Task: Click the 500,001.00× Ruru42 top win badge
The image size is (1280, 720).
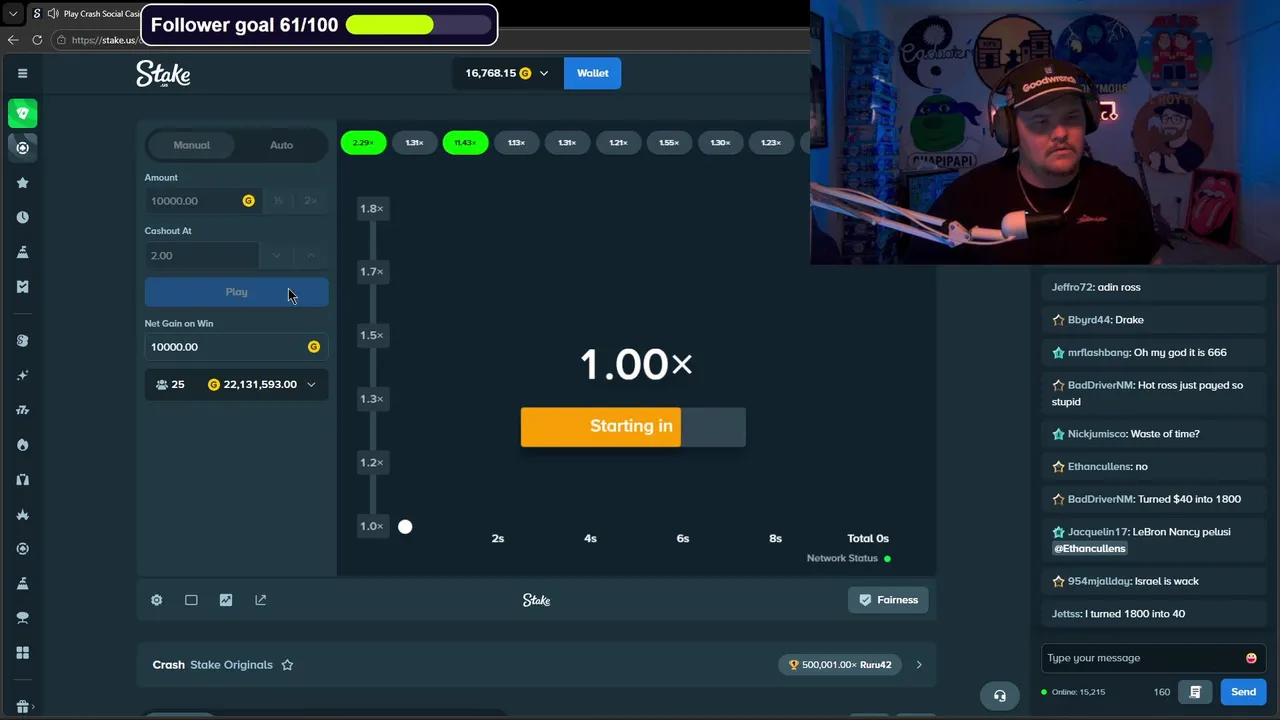Action: (x=840, y=665)
